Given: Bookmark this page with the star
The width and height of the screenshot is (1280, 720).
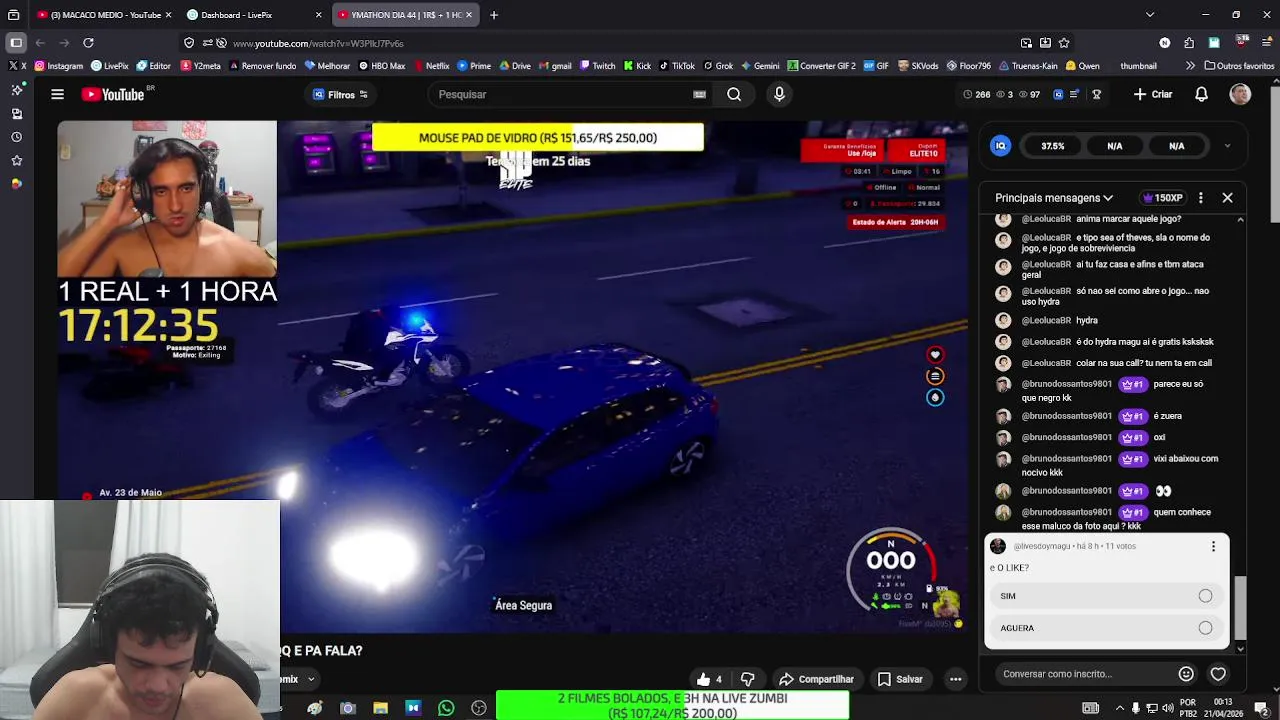Looking at the screenshot, I should tap(1064, 43).
